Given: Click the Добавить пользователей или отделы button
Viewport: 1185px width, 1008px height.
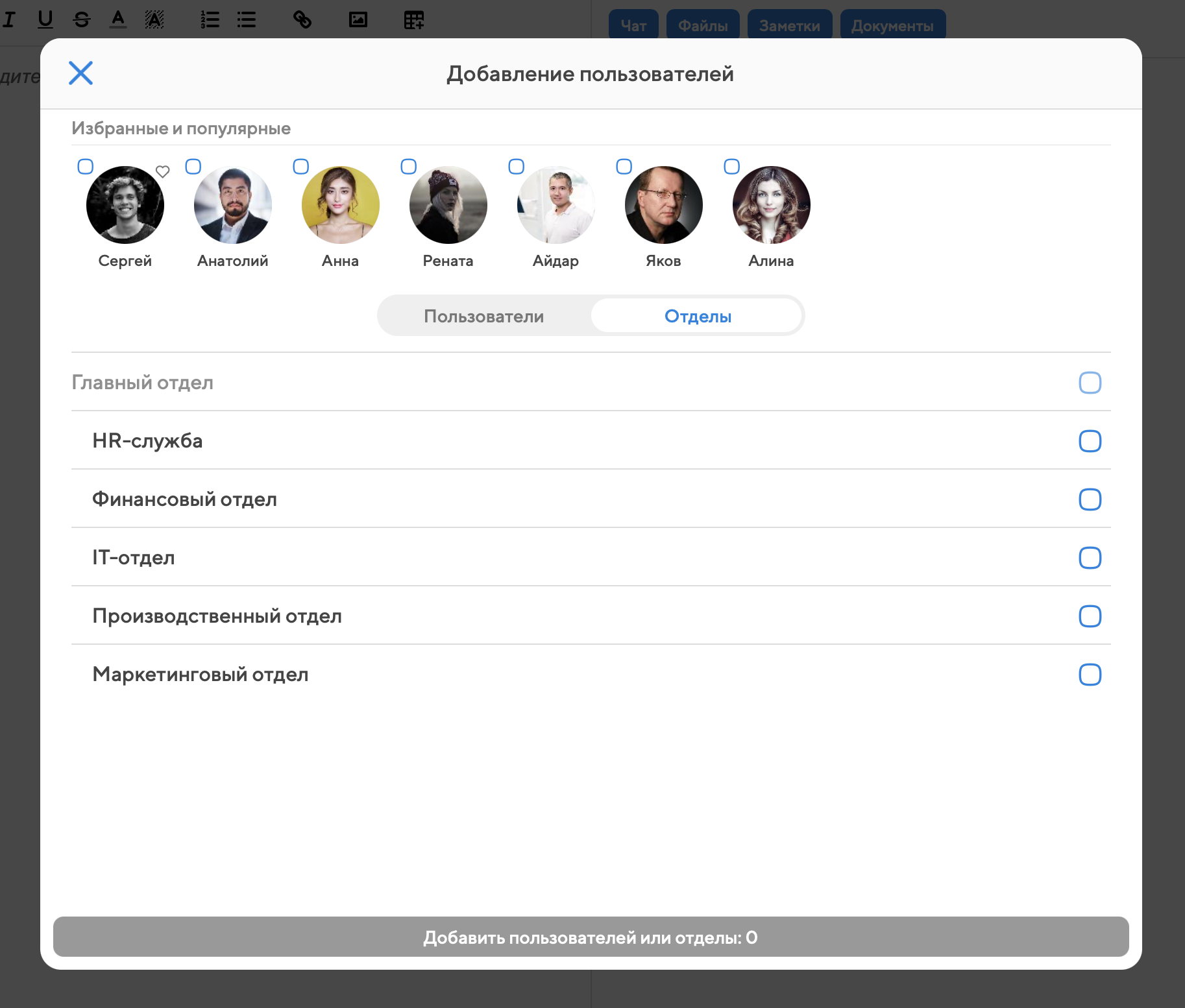Looking at the screenshot, I should click(x=591, y=937).
